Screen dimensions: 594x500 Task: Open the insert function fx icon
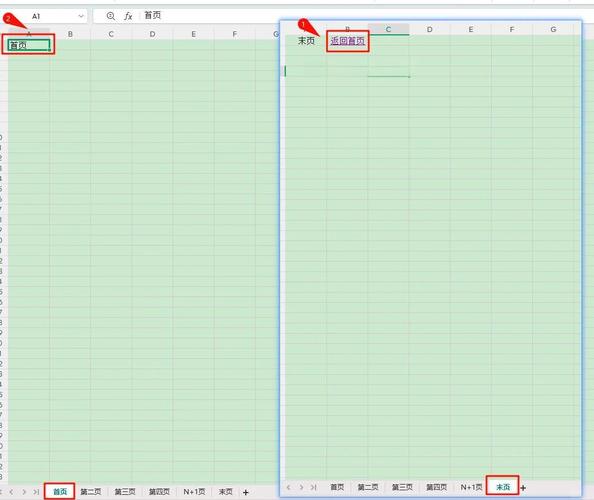pyautogui.click(x=128, y=16)
